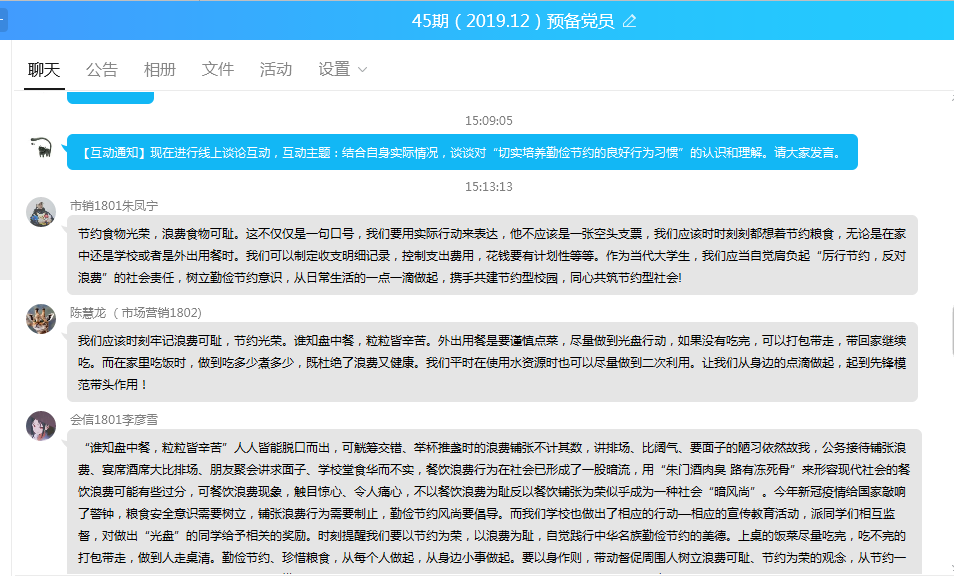This screenshot has width=954, height=576.
Task: Select the blue 互动通知 message bubble
Action: (x=462, y=153)
